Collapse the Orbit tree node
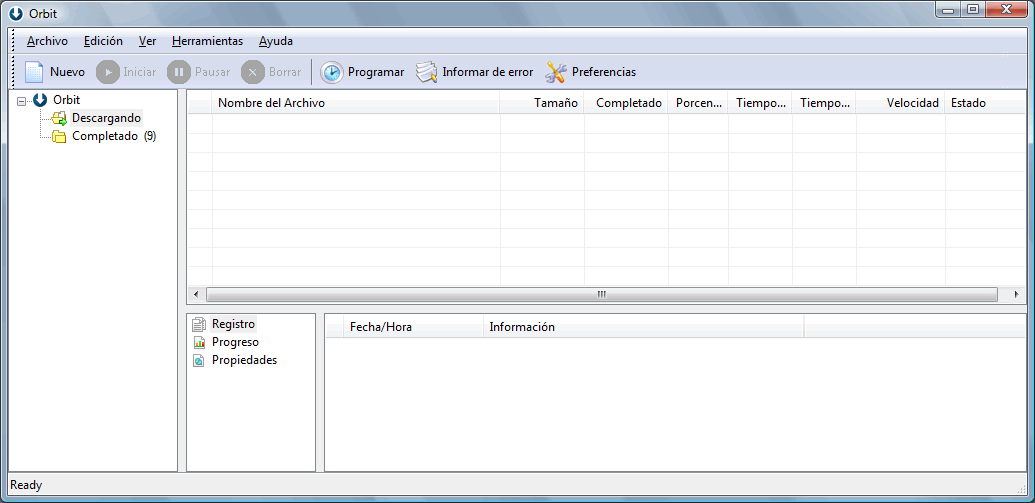The height and width of the screenshot is (503, 1035). pos(22,101)
